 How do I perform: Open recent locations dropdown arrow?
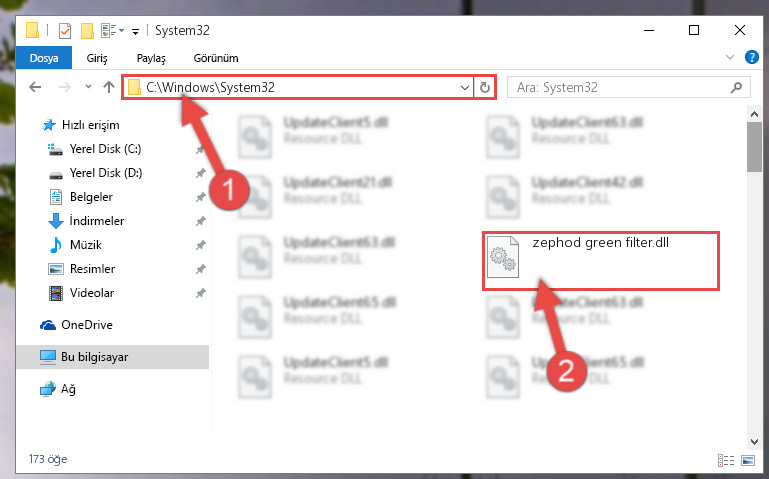pyautogui.click(x=88, y=87)
